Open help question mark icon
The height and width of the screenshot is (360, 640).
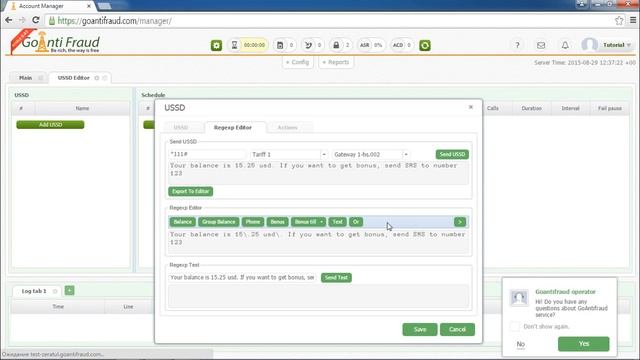pos(517,45)
